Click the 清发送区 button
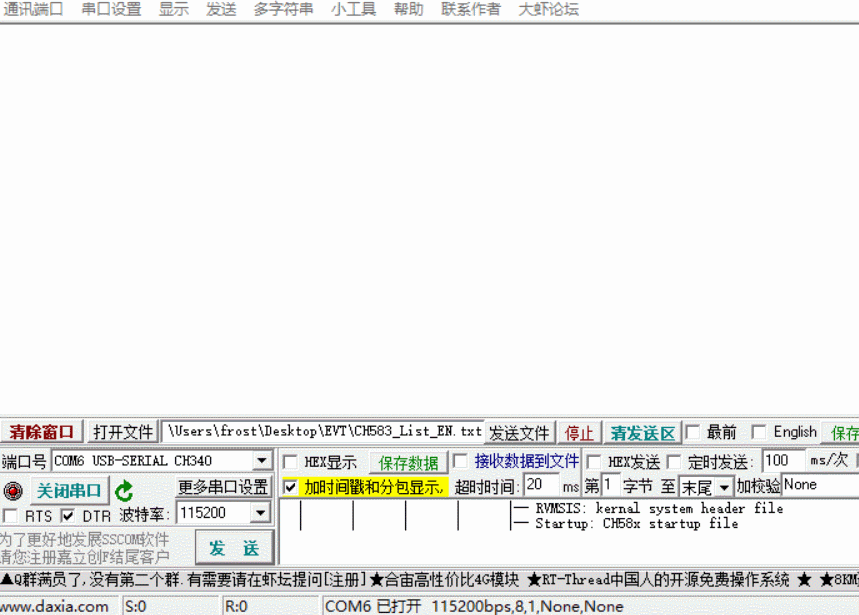The image size is (859, 615). point(643,433)
